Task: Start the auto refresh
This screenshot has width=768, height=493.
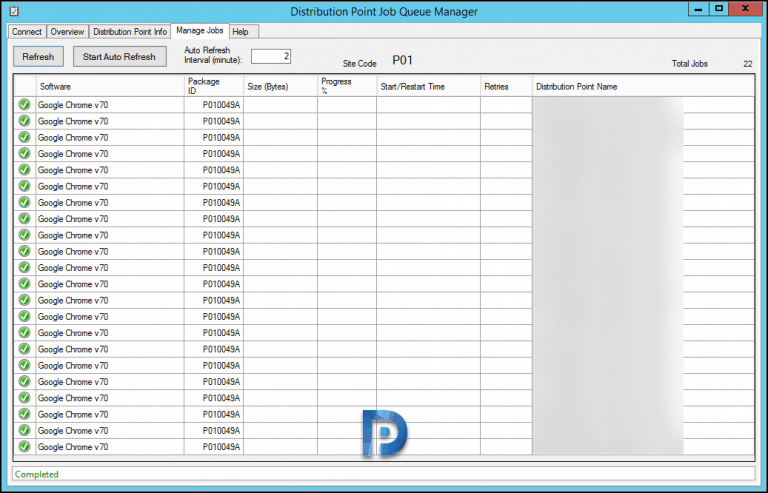Action: pyautogui.click(x=120, y=57)
